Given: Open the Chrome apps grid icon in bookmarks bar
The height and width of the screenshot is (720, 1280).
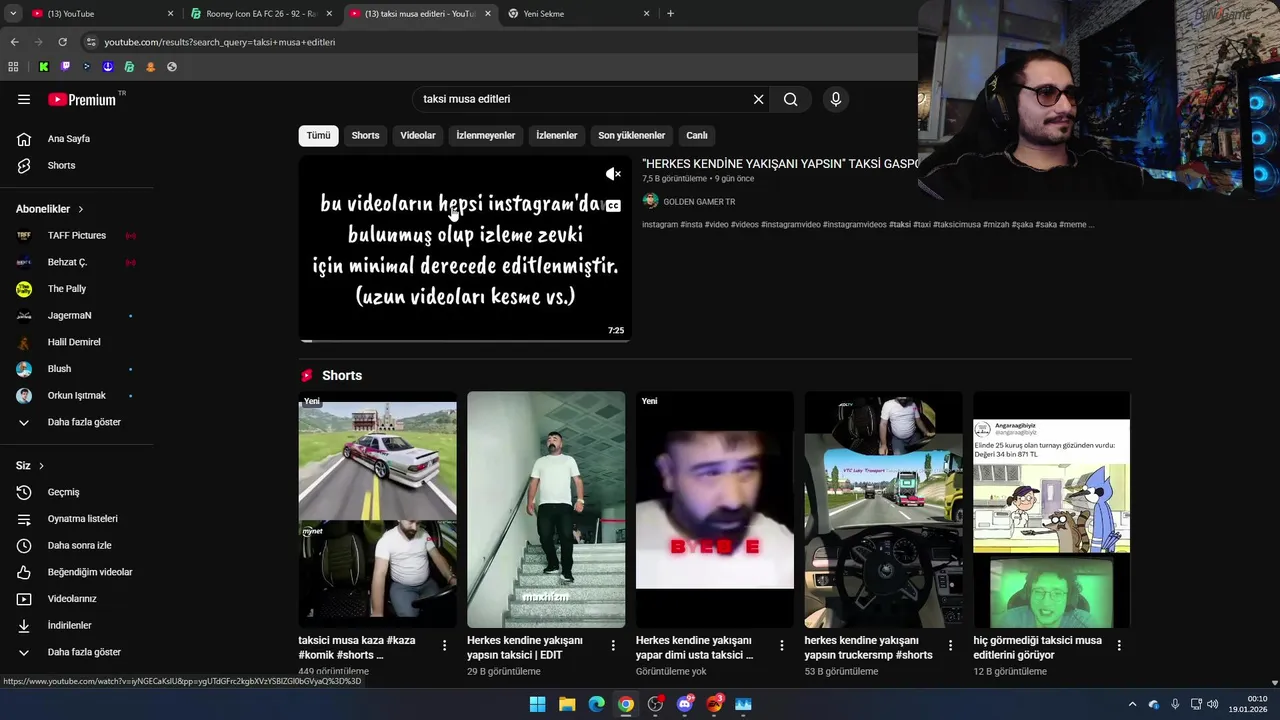Looking at the screenshot, I should click(x=13, y=67).
